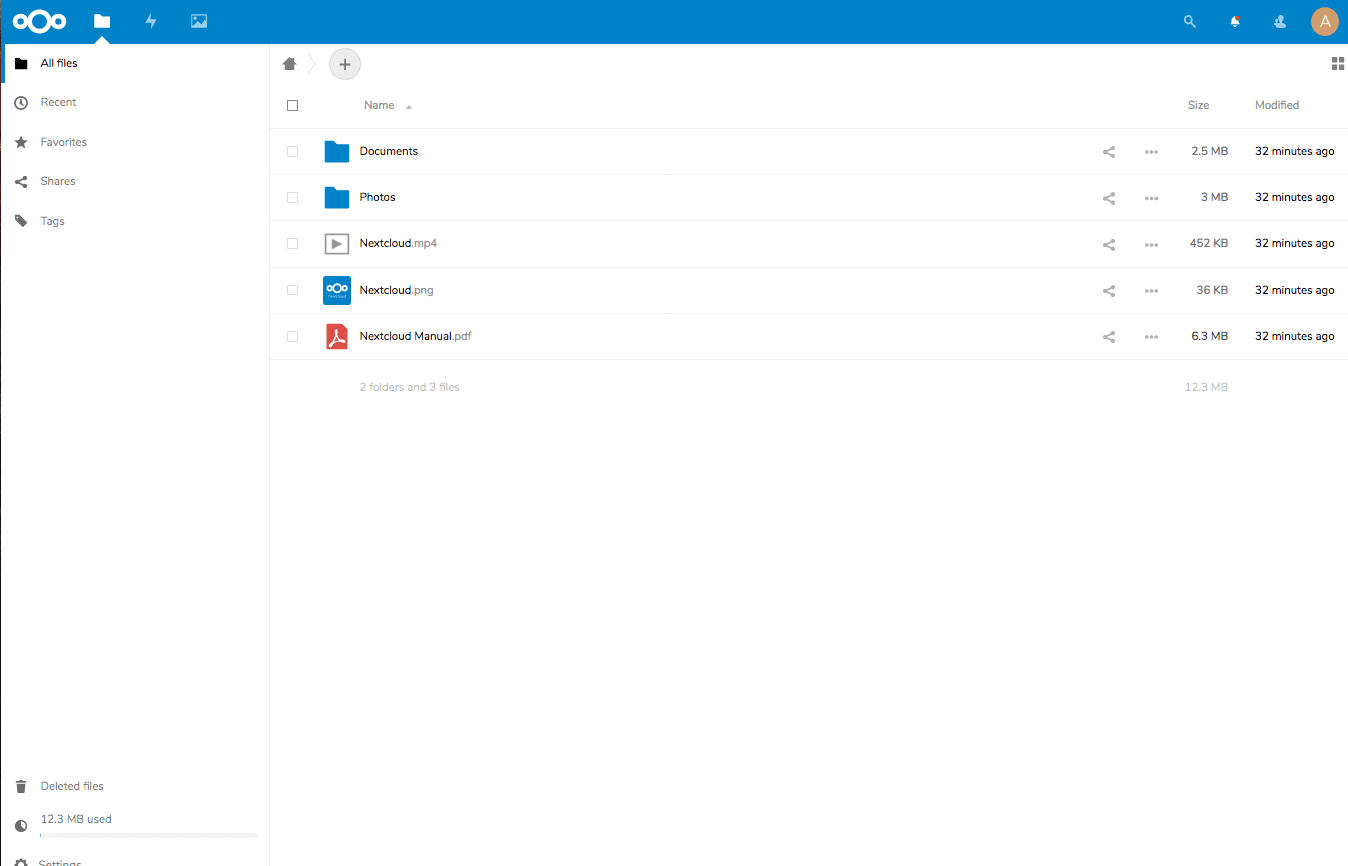Viewport: 1348px width, 866px height.
Task: Click the 6.3 MB size cell
Action: coord(1209,337)
